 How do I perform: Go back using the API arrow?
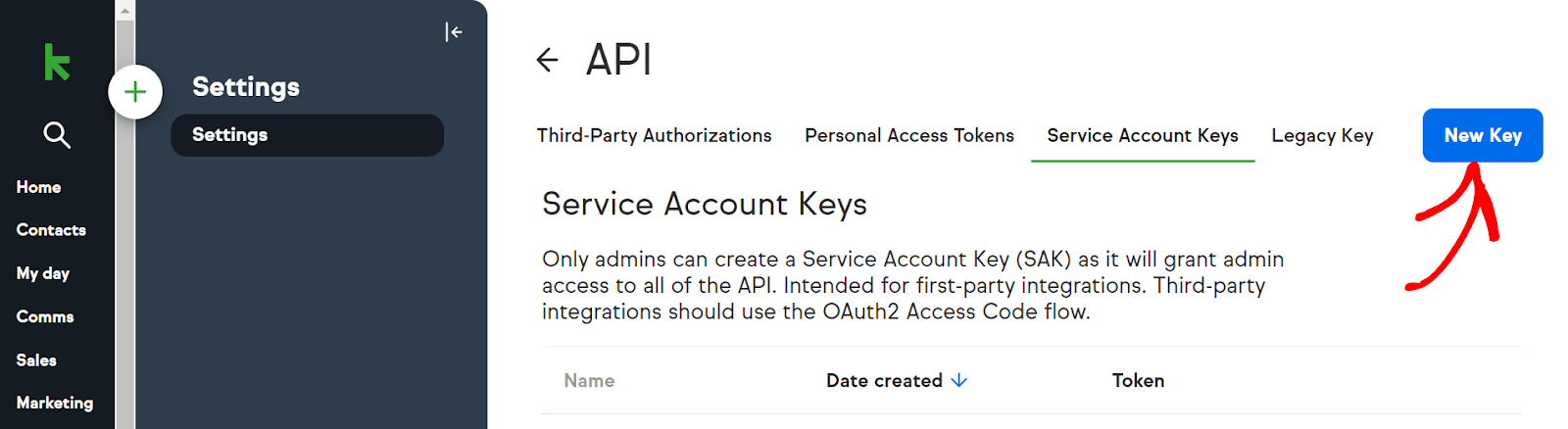547,60
